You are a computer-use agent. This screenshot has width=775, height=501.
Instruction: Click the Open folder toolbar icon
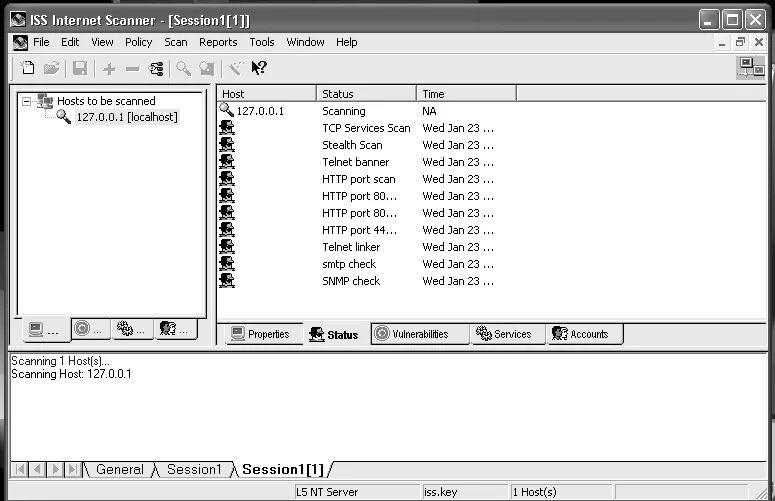click(51, 68)
